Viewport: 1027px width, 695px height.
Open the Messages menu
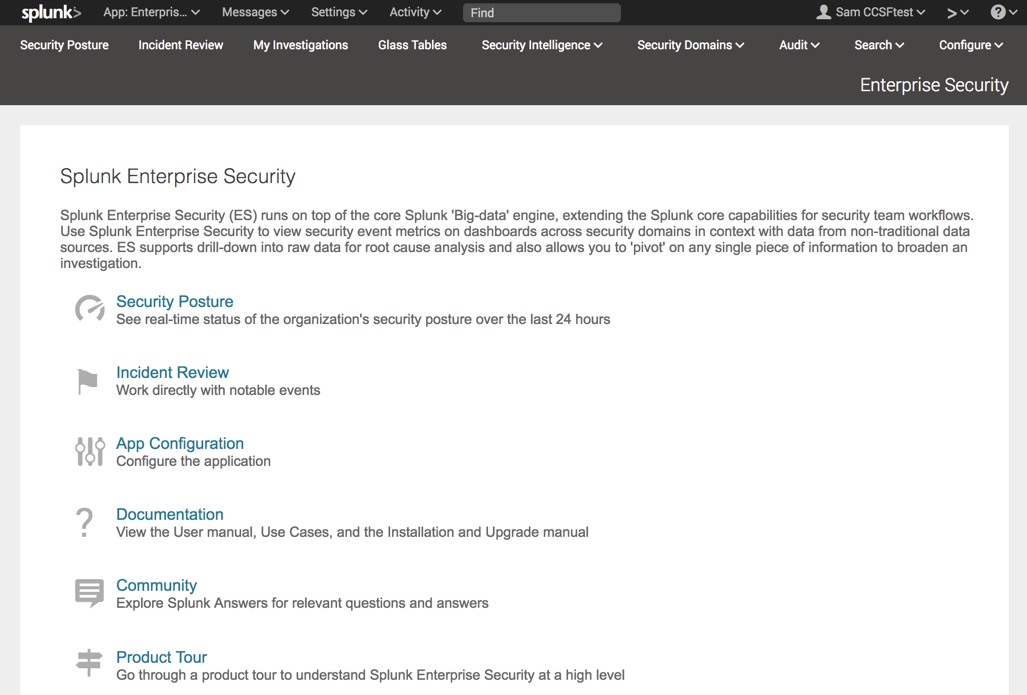(x=255, y=13)
